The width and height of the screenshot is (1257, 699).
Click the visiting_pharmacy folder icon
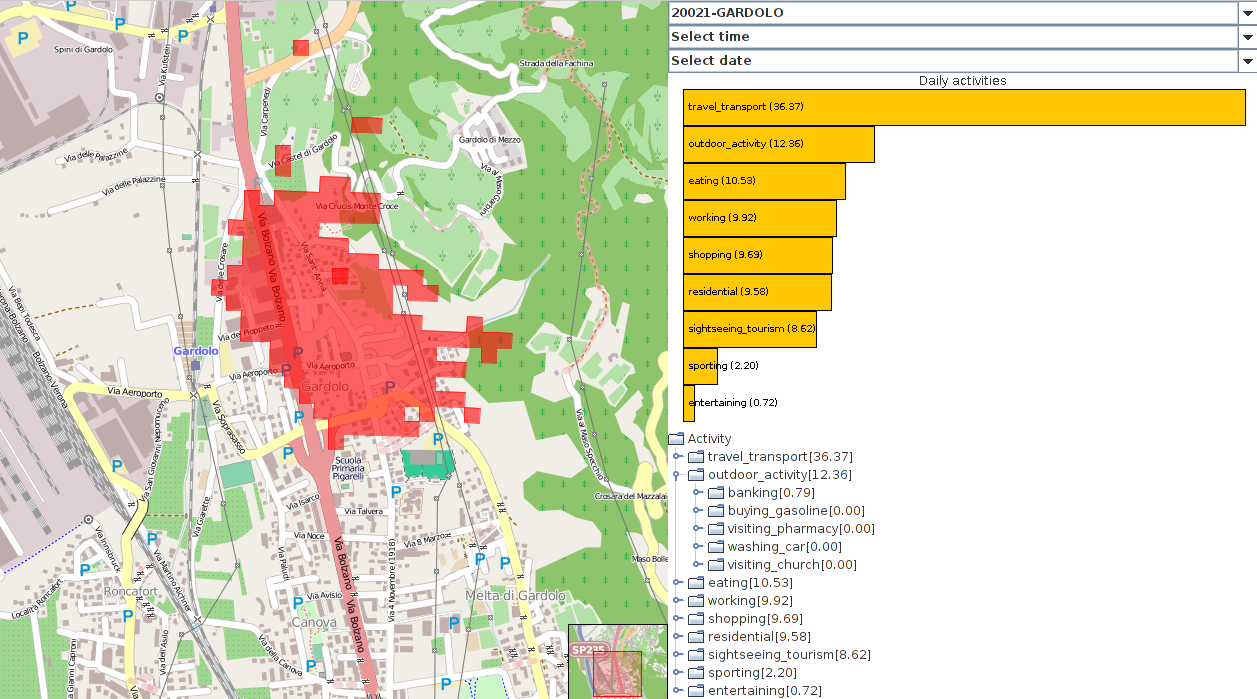click(x=716, y=529)
